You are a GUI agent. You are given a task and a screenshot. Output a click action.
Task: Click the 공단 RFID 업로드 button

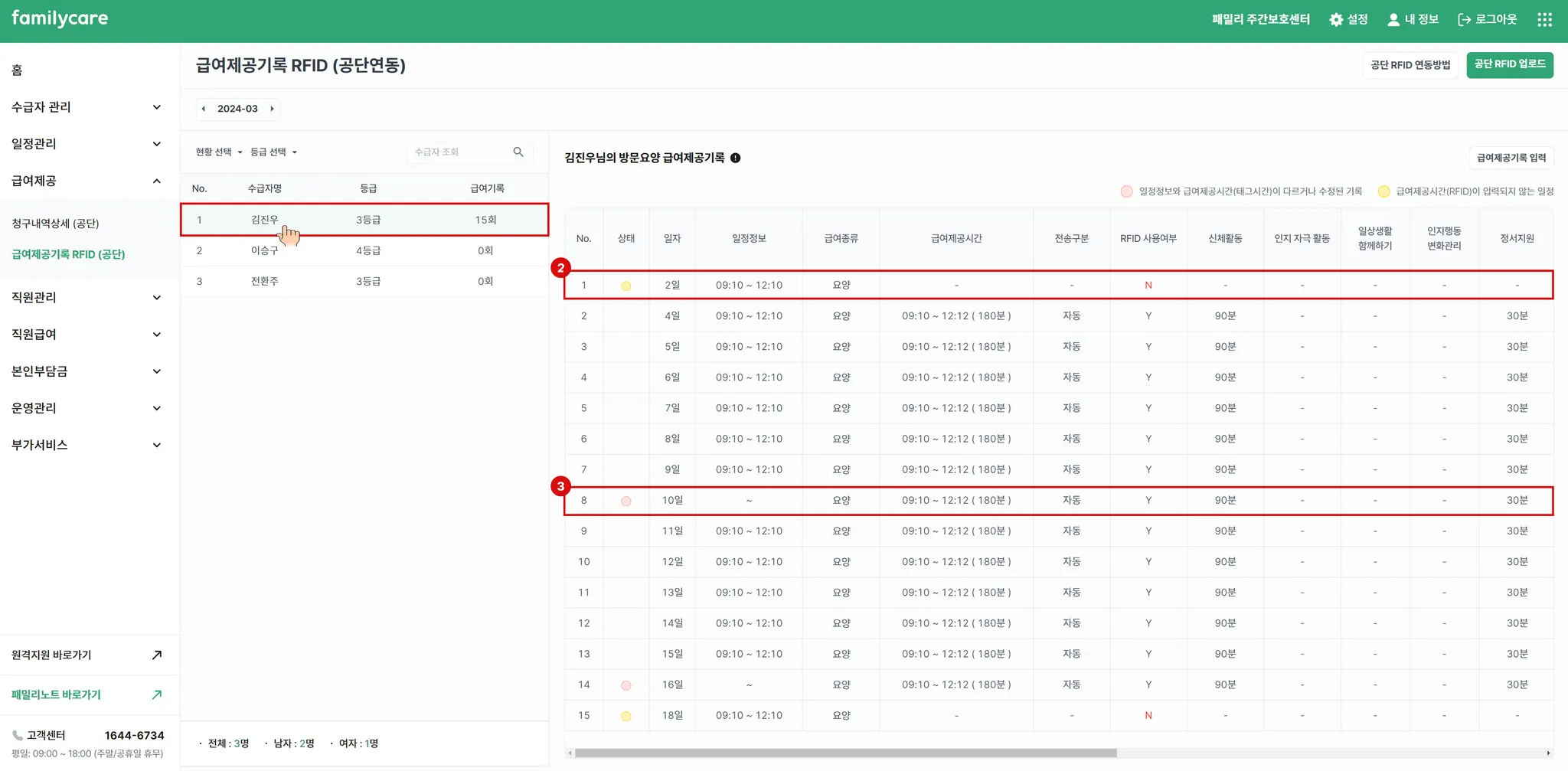(x=1509, y=64)
